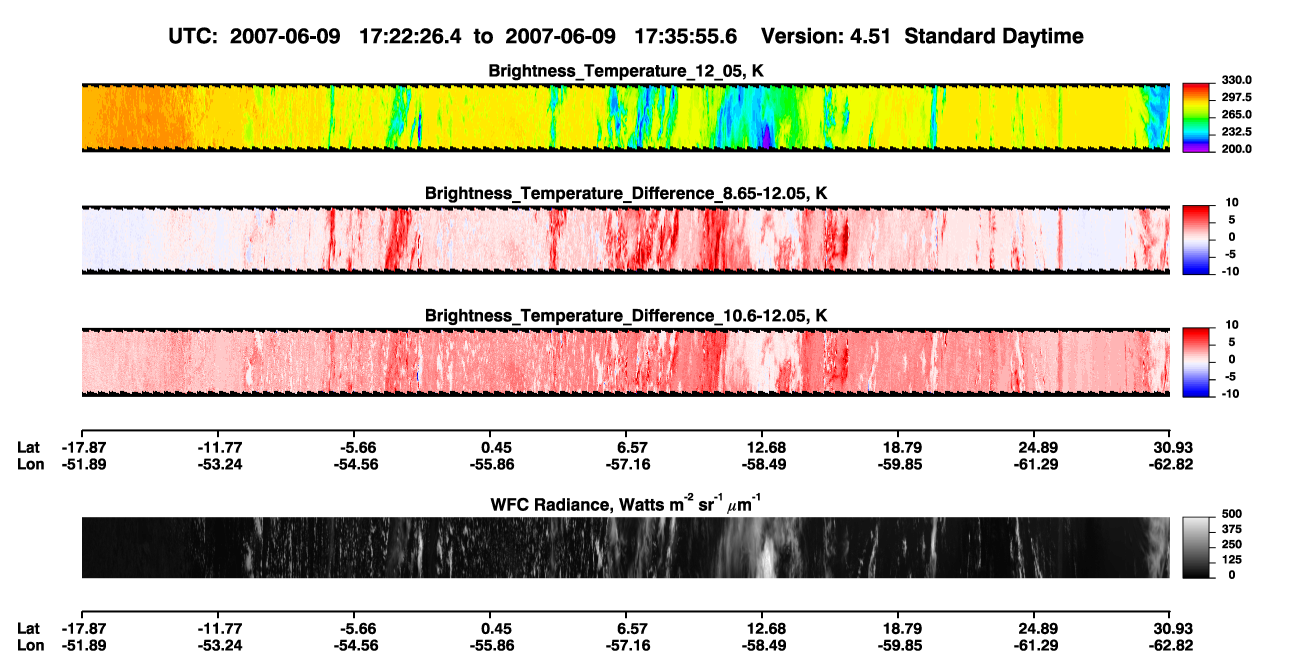Image resolution: width=1300 pixels, height=667 pixels.
Task: Click the 297.5 colorbar label
Action: 1235,98
